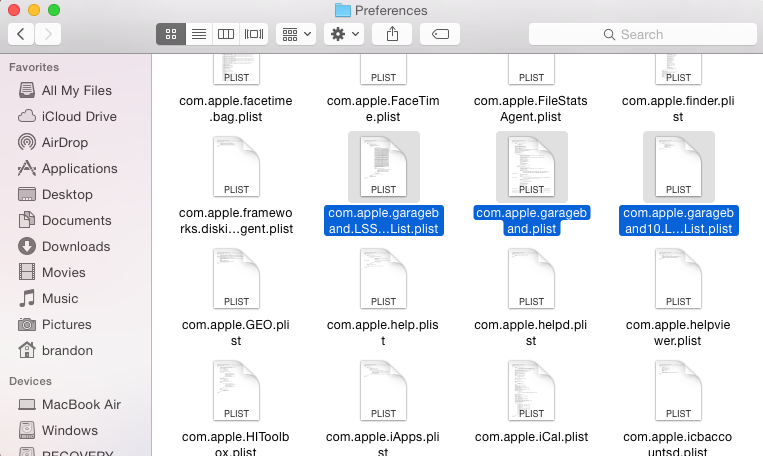
Task: Select the com.apple.GEO.plist file icon
Action: (236, 279)
